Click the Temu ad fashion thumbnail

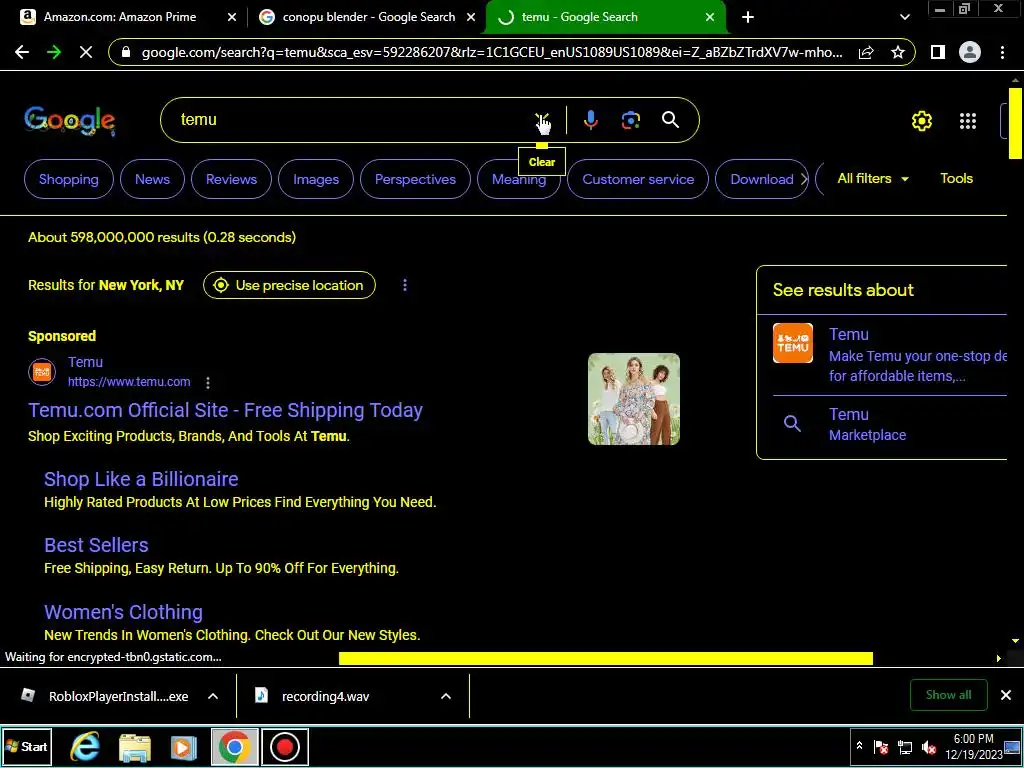tap(633, 399)
